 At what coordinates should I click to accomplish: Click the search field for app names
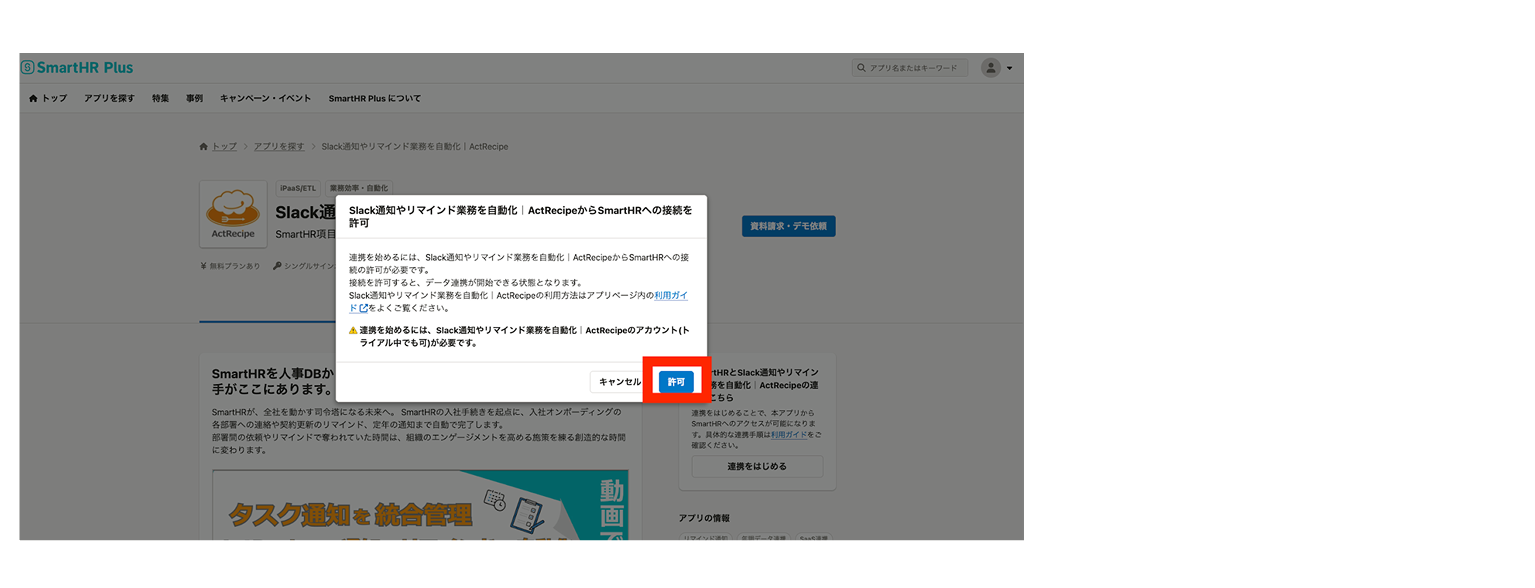(x=910, y=68)
